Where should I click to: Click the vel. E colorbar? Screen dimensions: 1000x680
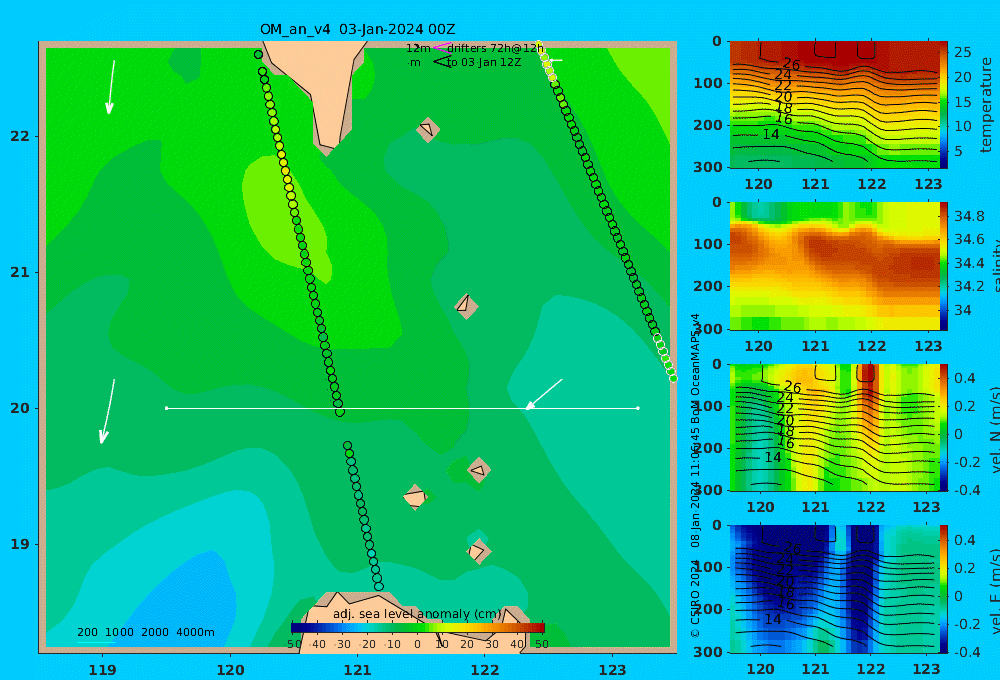944,589
